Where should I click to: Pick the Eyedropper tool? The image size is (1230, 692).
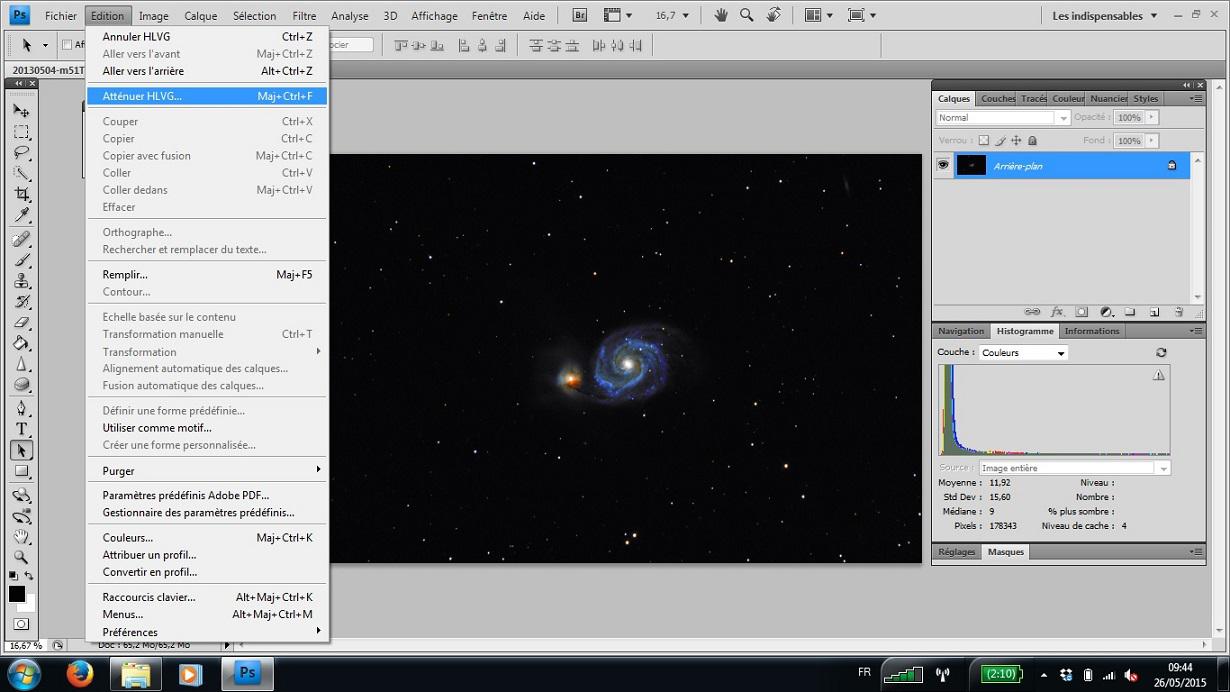21,215
